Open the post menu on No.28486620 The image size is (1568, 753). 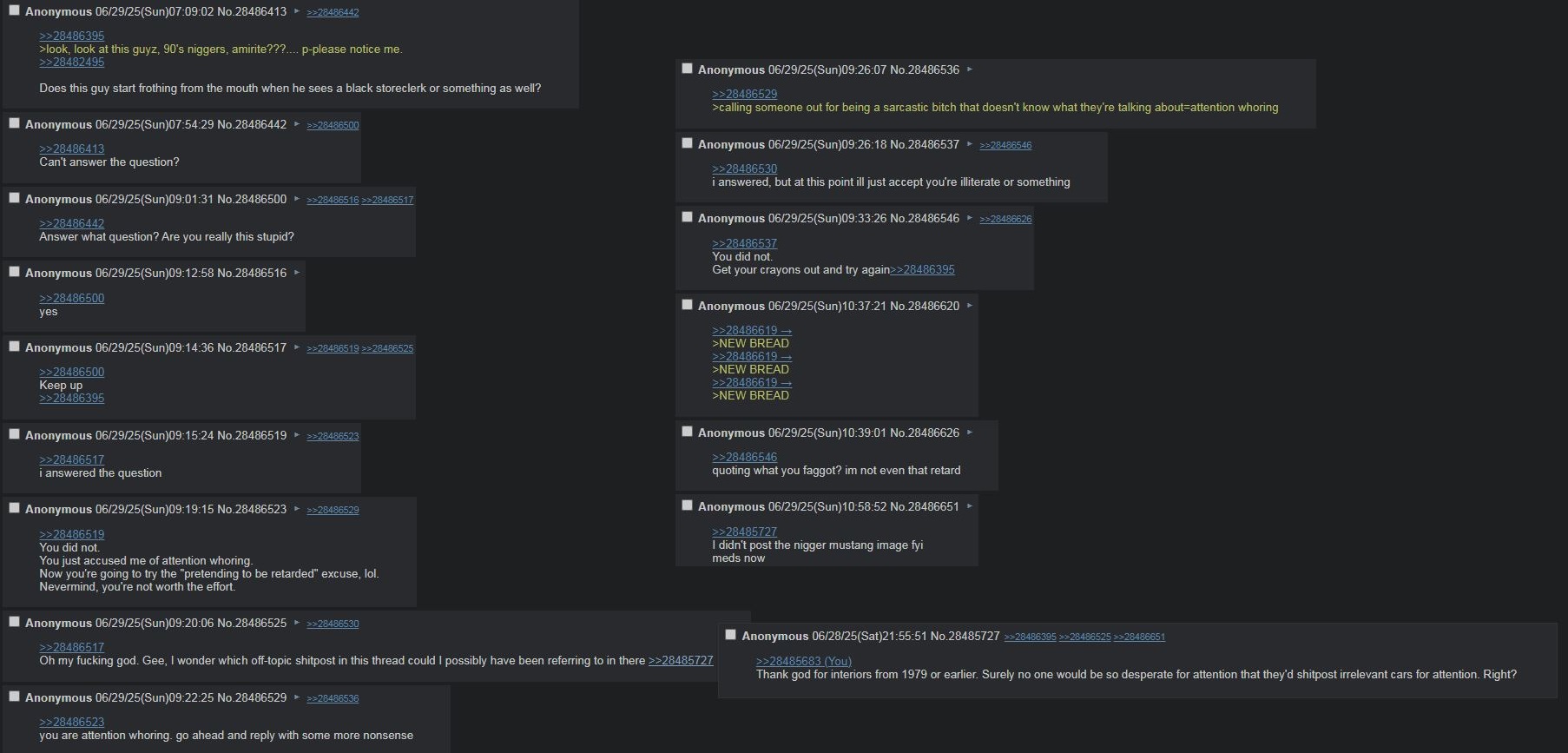[970, 306]
